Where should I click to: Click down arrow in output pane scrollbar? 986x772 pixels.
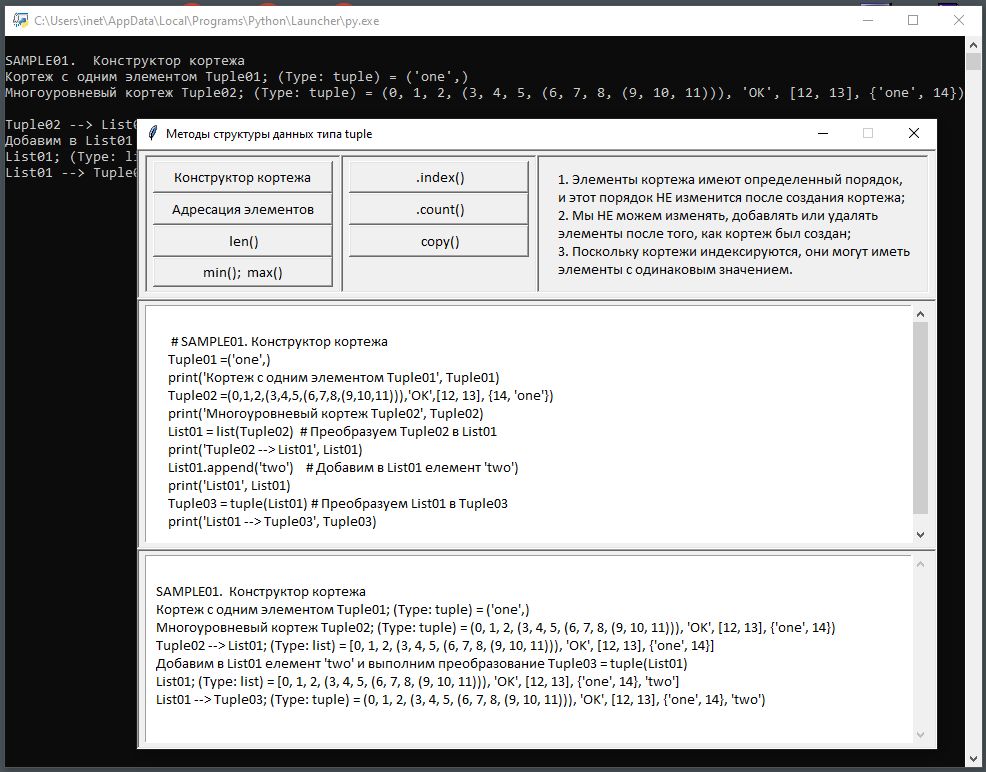pyautogui.click(x=920, y=735)
